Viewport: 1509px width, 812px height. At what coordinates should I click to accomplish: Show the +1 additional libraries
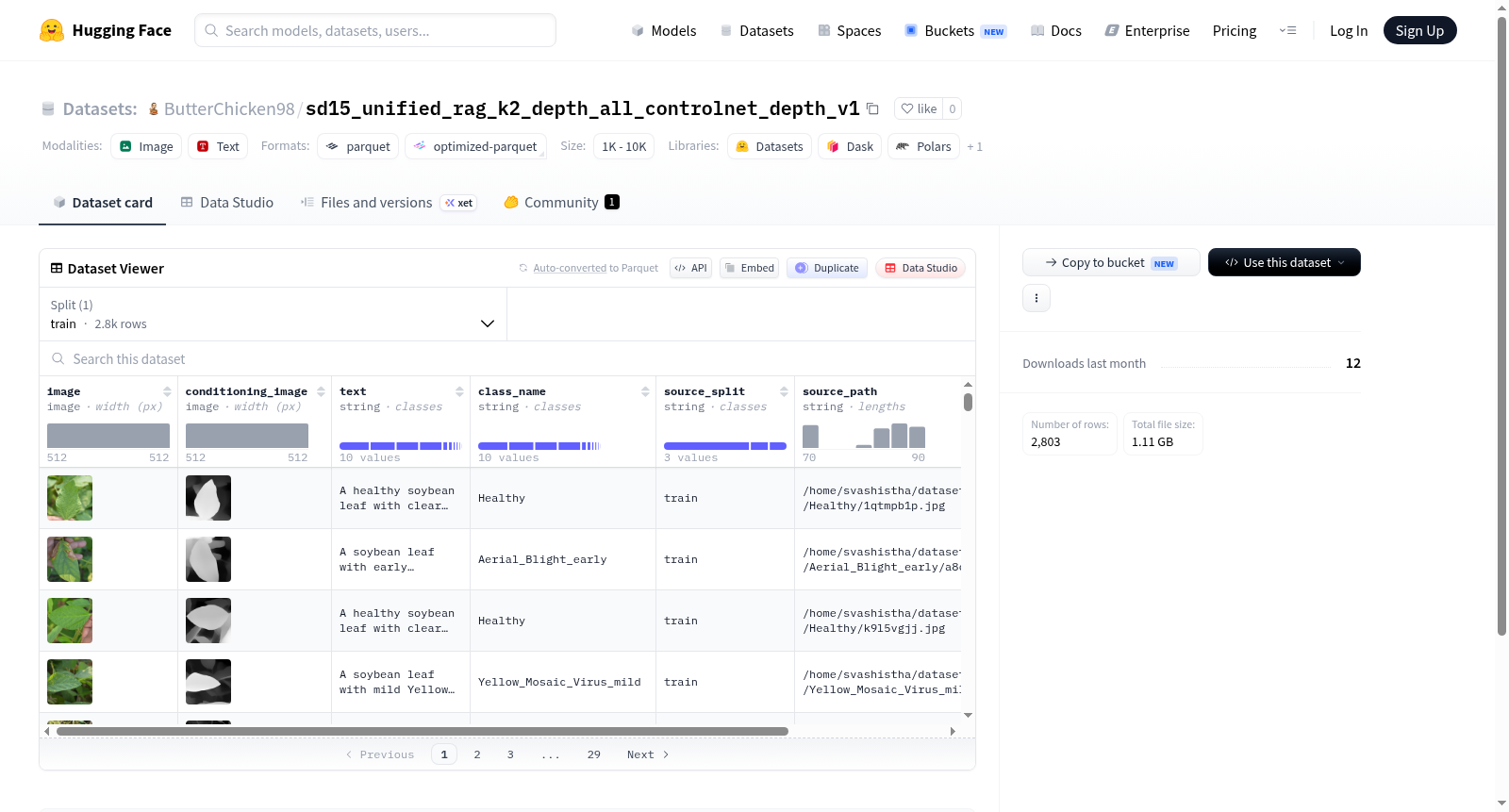(x=974, y=146)
